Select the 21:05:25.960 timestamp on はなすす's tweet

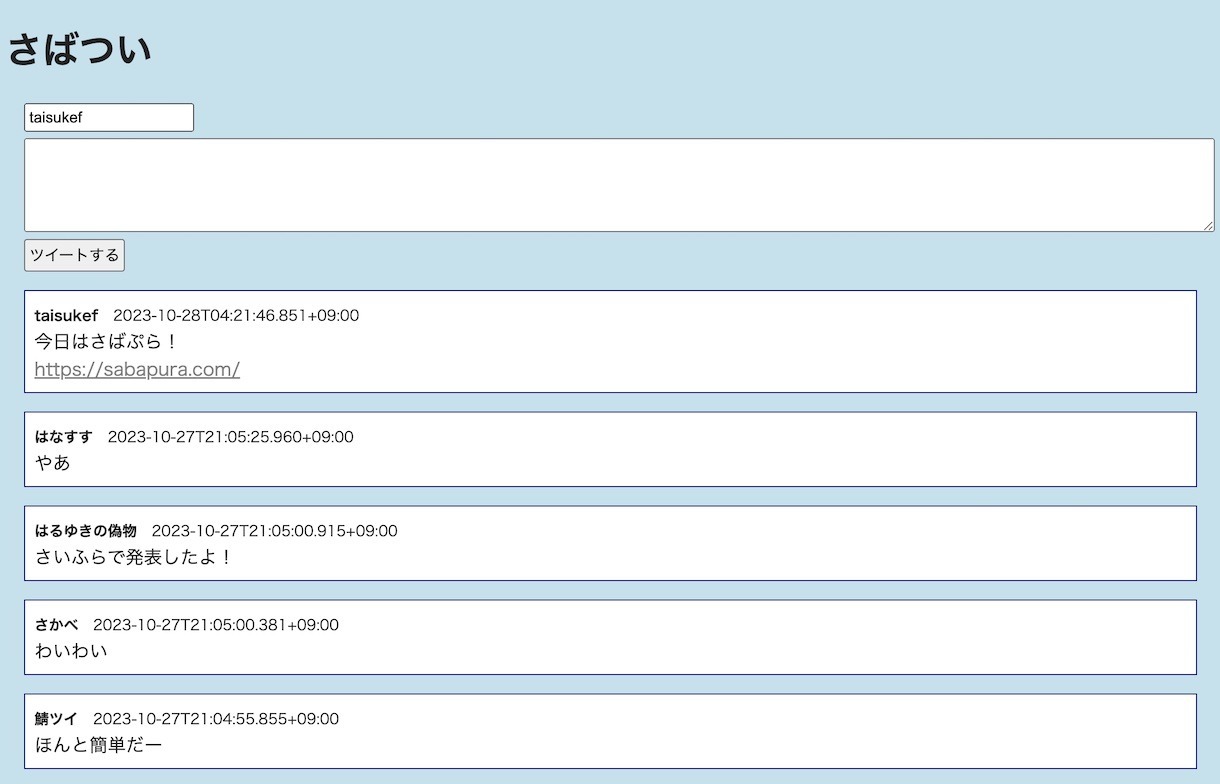tap(230, 437)
